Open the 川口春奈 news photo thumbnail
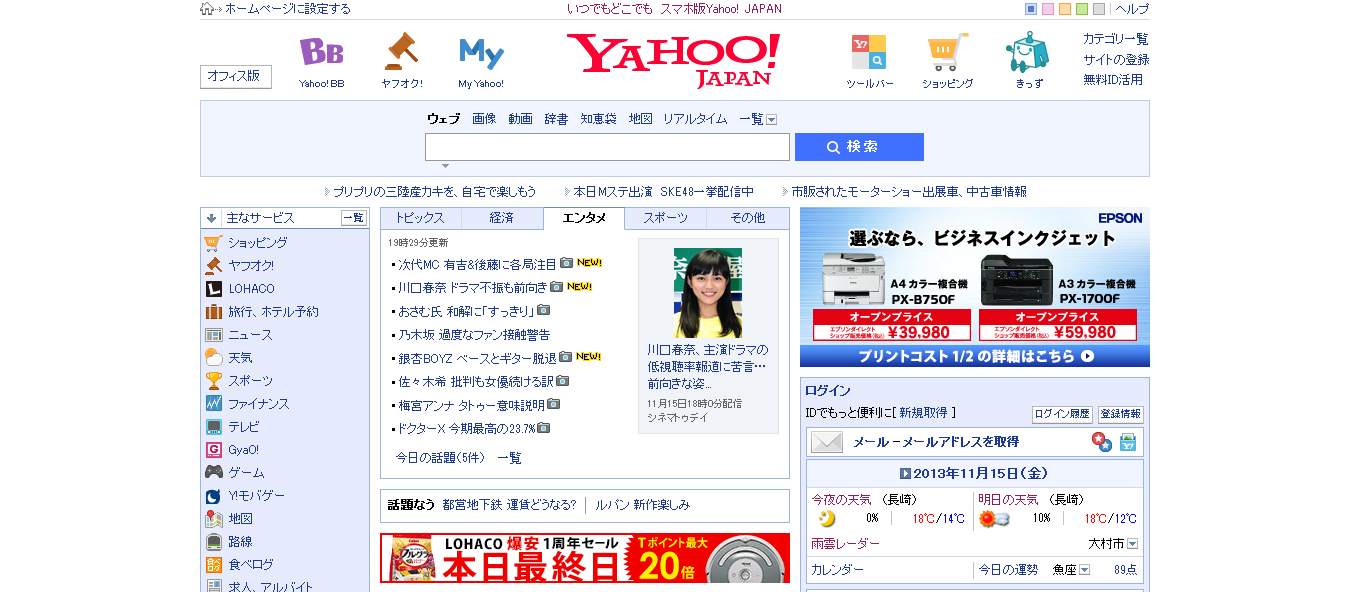The height and width of the screenshot is (592, 1349). [x=708, y=292]
